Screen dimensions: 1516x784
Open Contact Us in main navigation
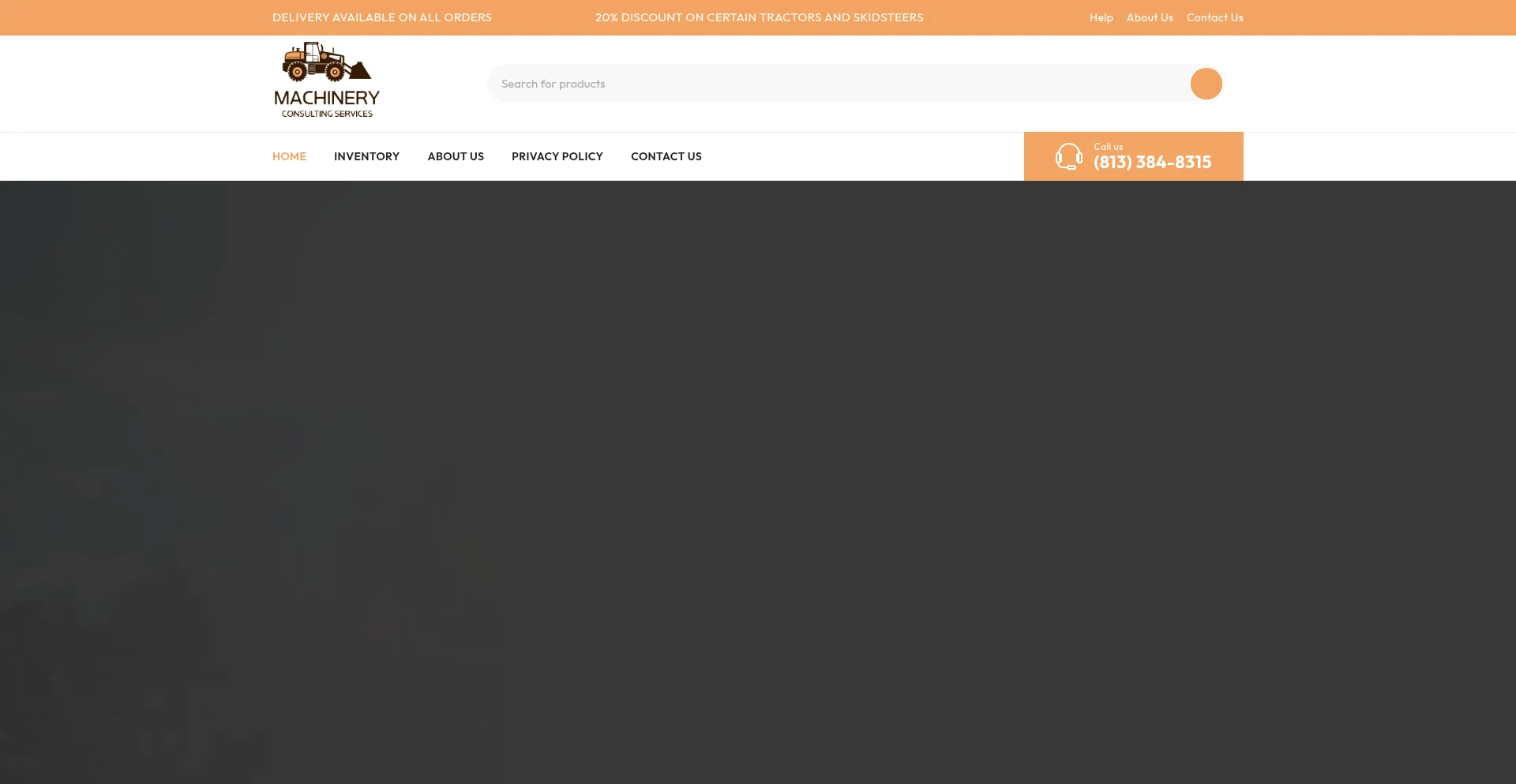click(666, 156)
